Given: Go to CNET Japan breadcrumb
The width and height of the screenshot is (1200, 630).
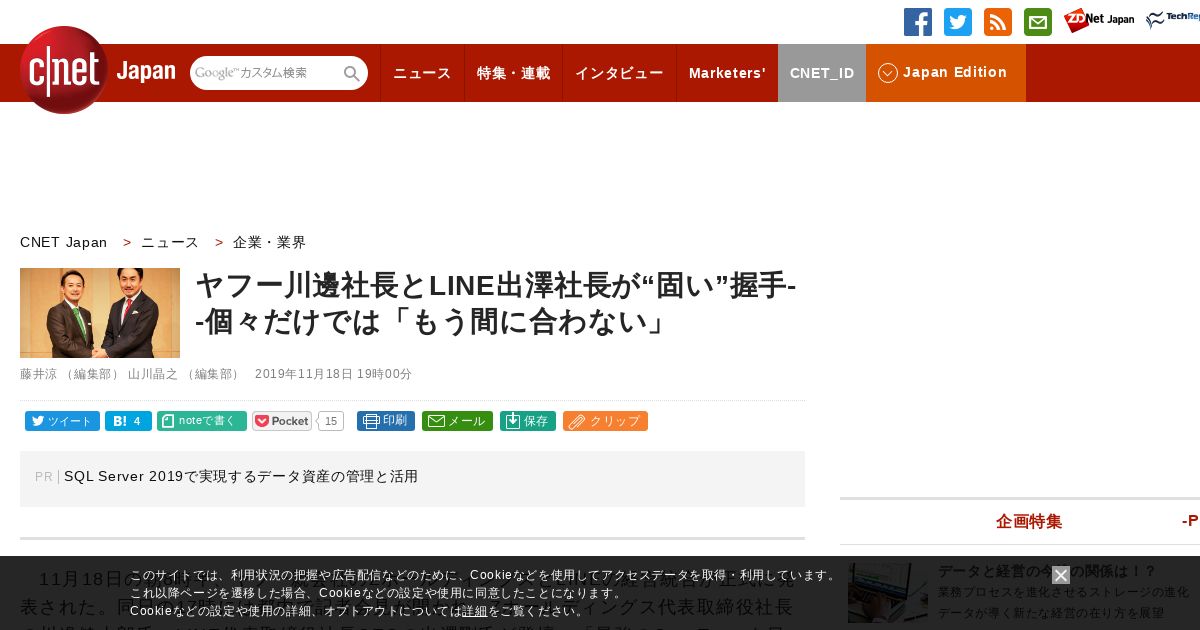Looking at the screenshot, I should tap(63, 242).
